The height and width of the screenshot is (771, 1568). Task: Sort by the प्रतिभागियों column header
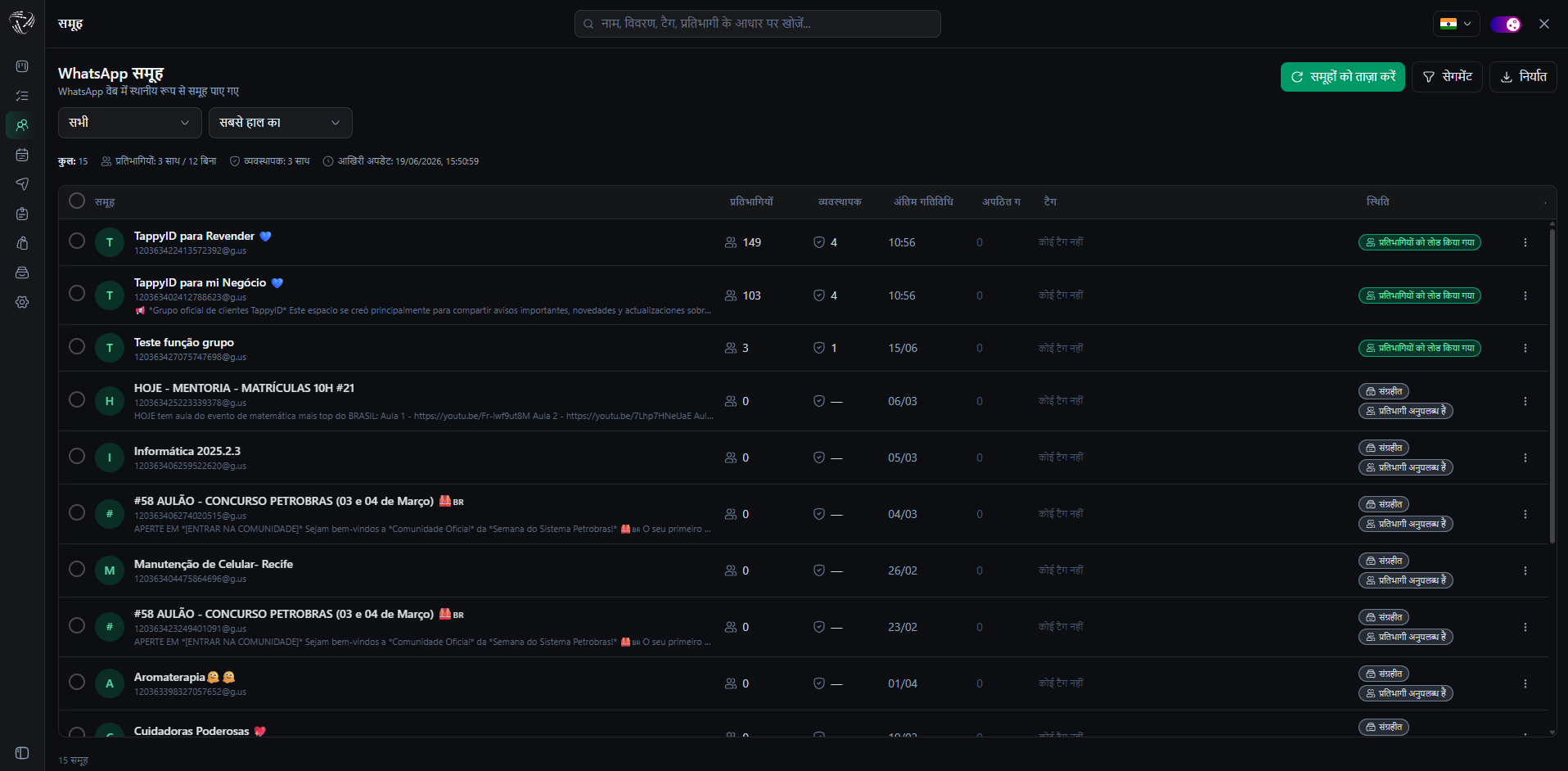click(751, 201)
